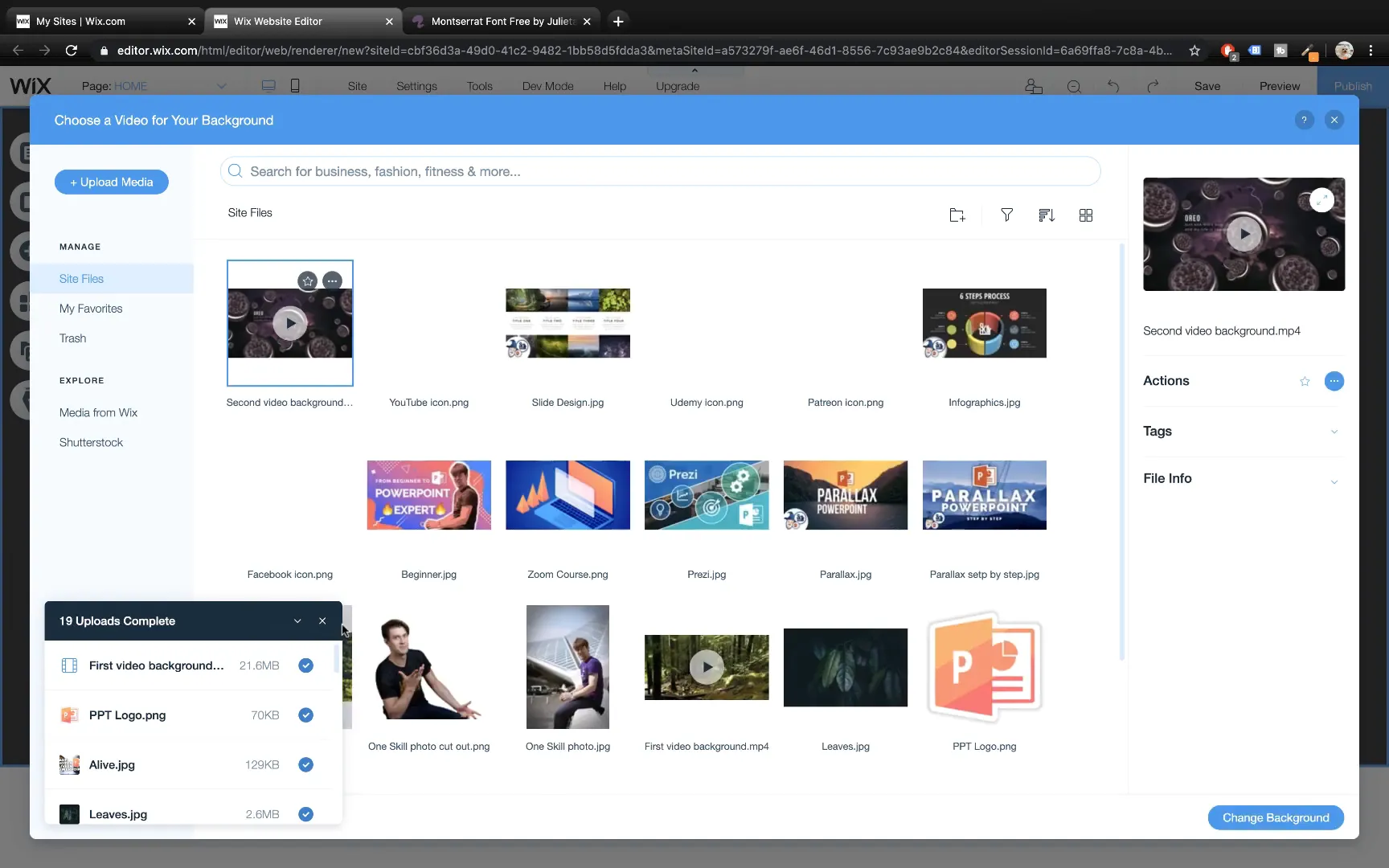Click Alive.jpg upload row

point(190,765)
